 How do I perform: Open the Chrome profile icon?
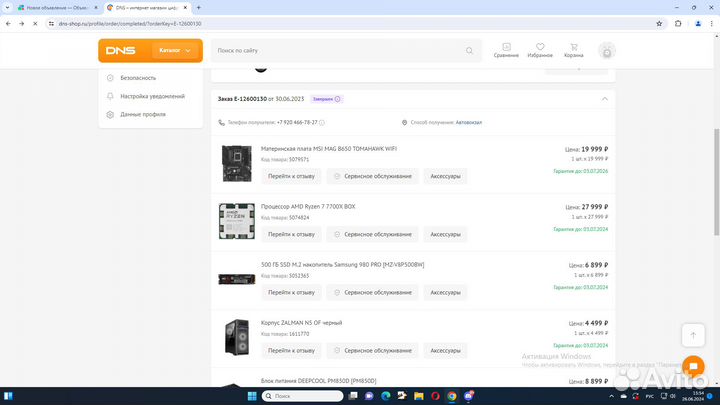(698, 23)
